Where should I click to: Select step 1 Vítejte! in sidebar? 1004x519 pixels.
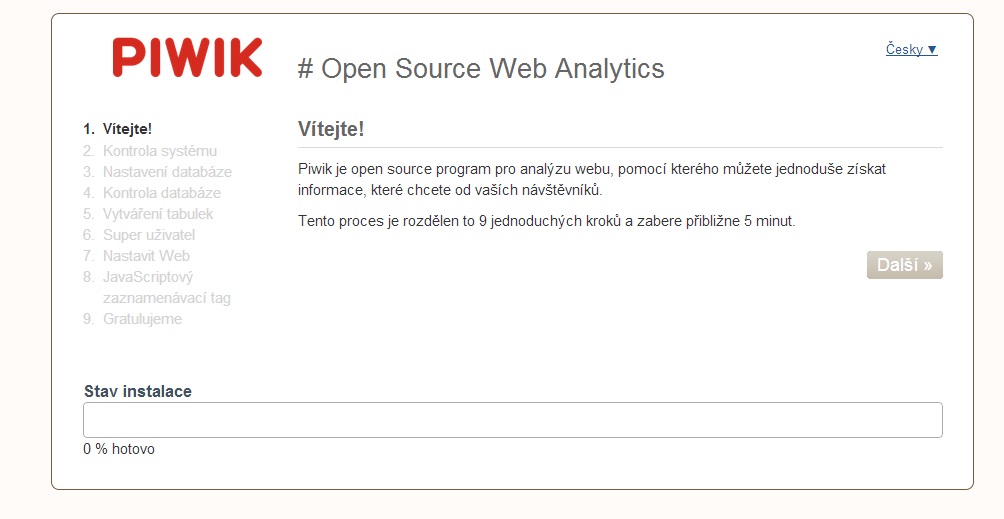(118, 129)
